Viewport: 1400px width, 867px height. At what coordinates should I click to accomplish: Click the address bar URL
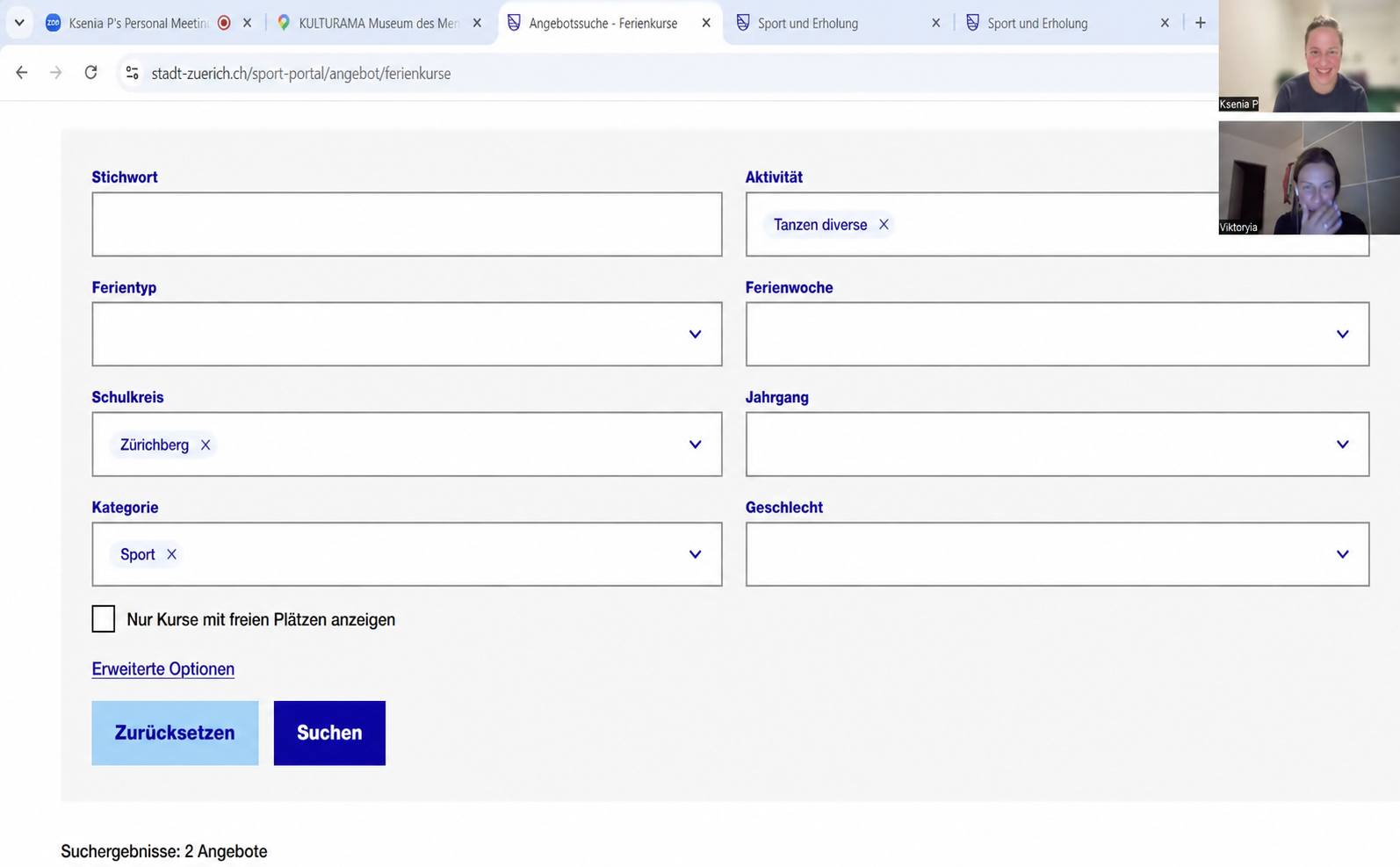pos(301,74)
